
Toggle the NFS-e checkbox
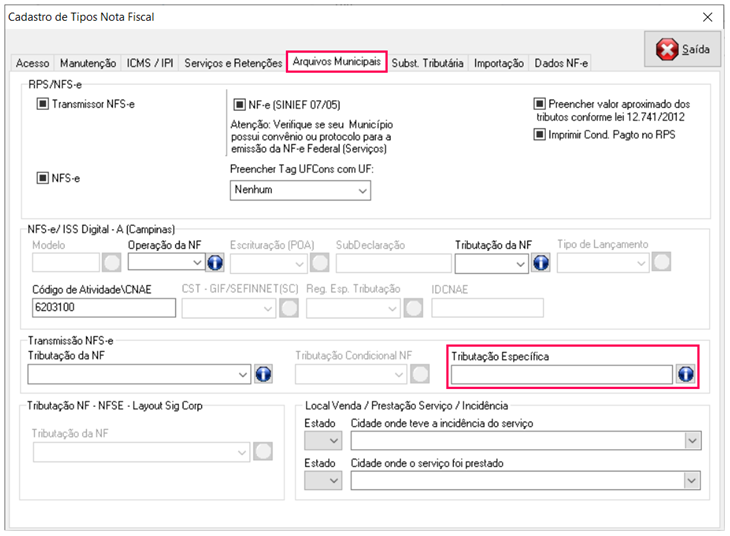point(43,179)
